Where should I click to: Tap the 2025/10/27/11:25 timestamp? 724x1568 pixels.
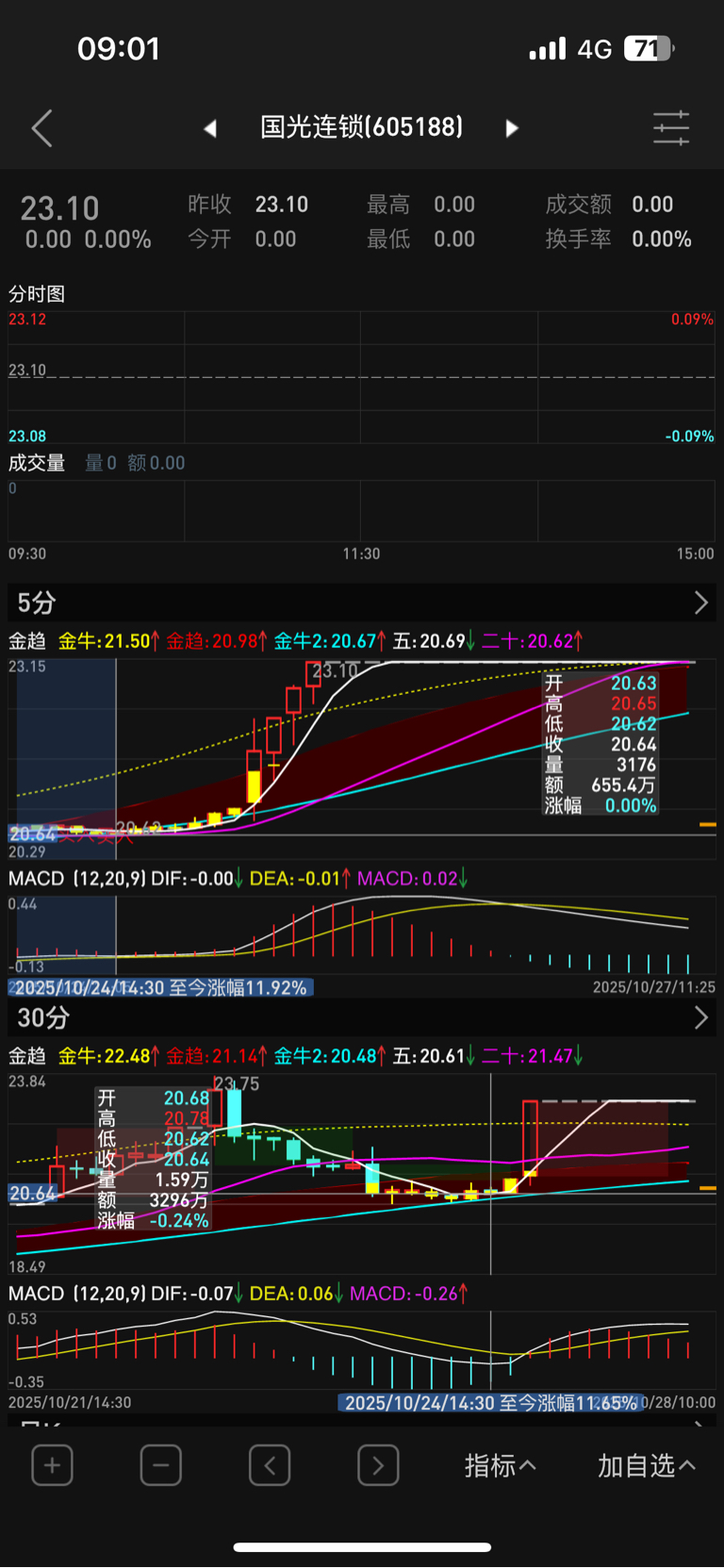tap(654, 987)
